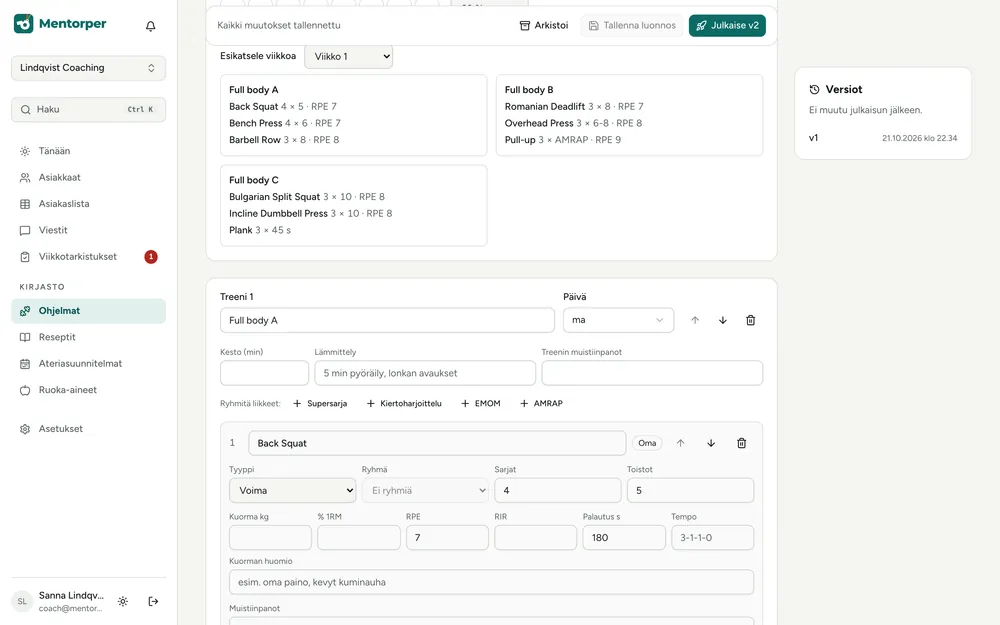1000x625 pixels.
Task: Open Ruoka-aineet in sidebar
Action: tap(89, 390)
